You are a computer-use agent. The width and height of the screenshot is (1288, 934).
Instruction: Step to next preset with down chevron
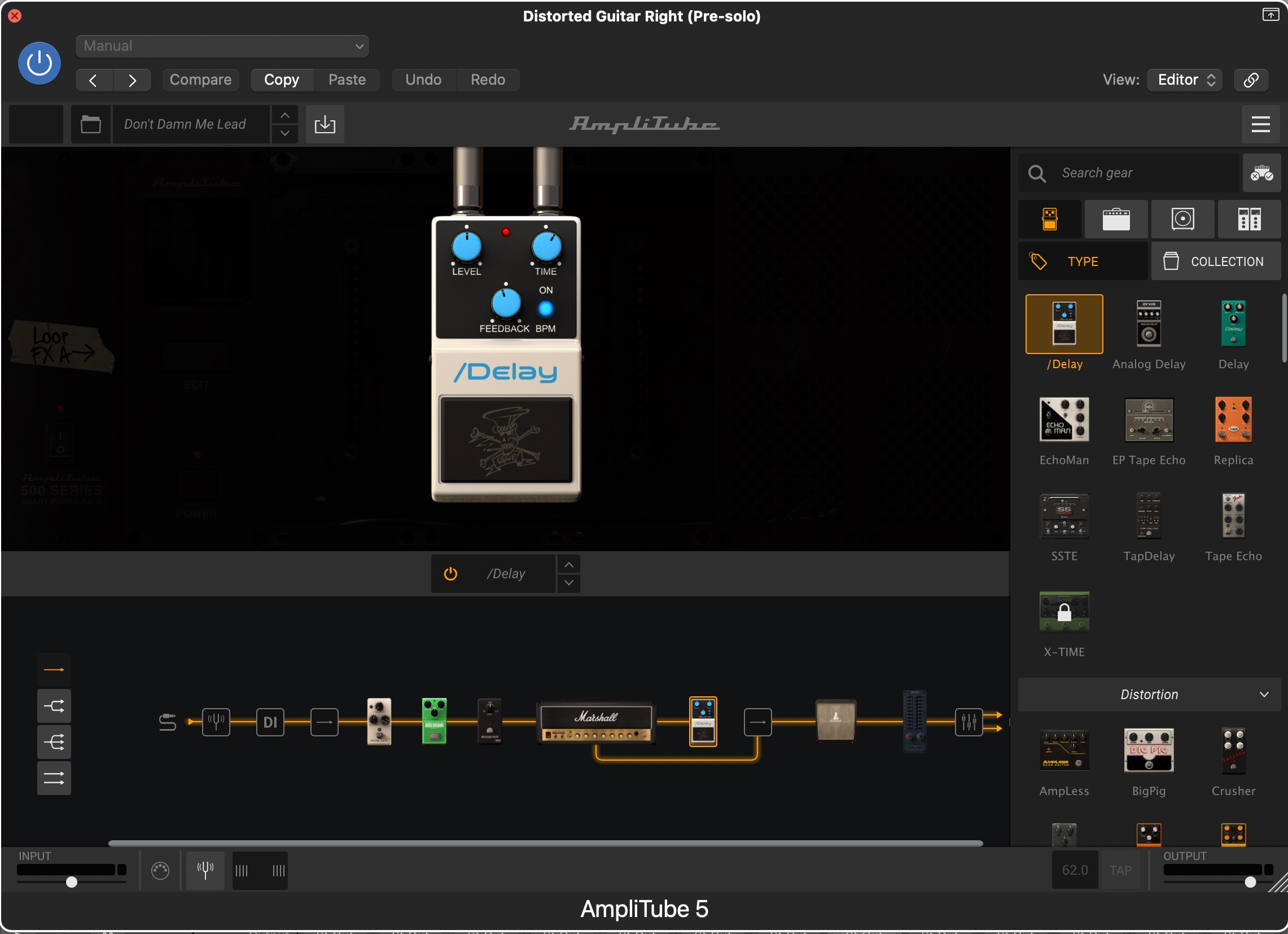coord(285,133)
